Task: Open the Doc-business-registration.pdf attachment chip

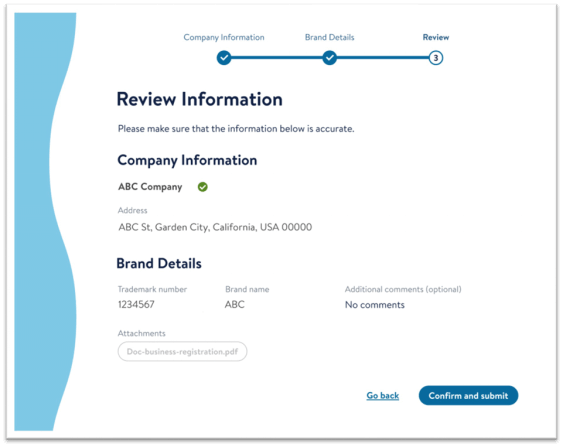Action: (x=182, y=351)
